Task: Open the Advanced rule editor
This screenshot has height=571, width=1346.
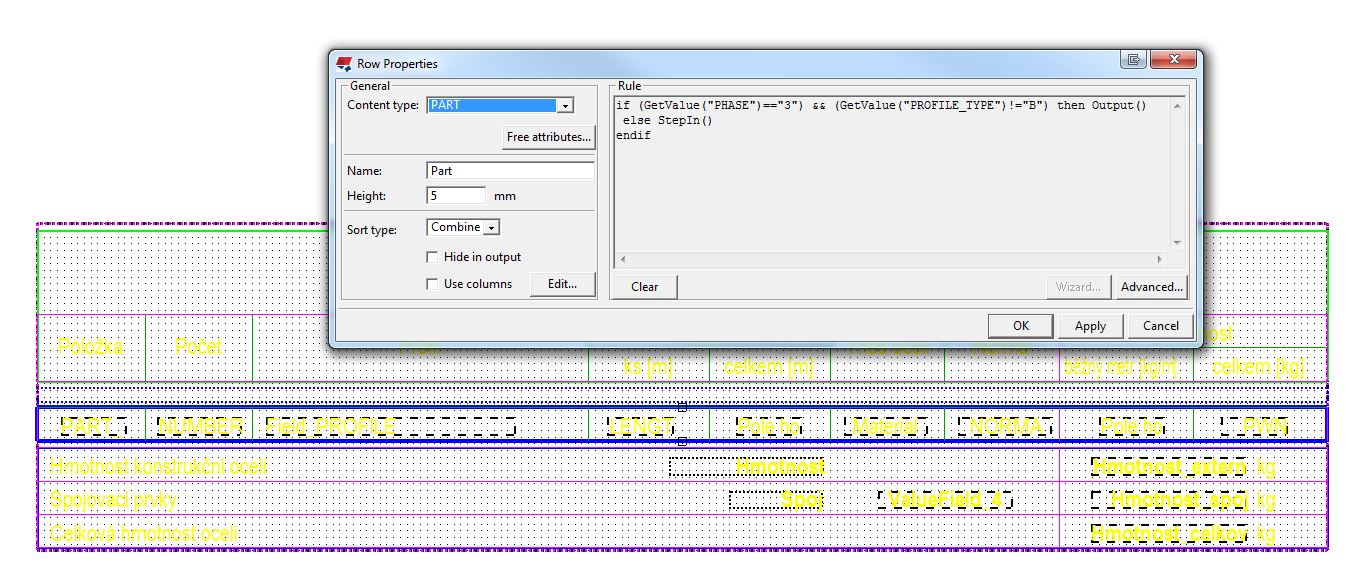Action: tap(1151, 287)
